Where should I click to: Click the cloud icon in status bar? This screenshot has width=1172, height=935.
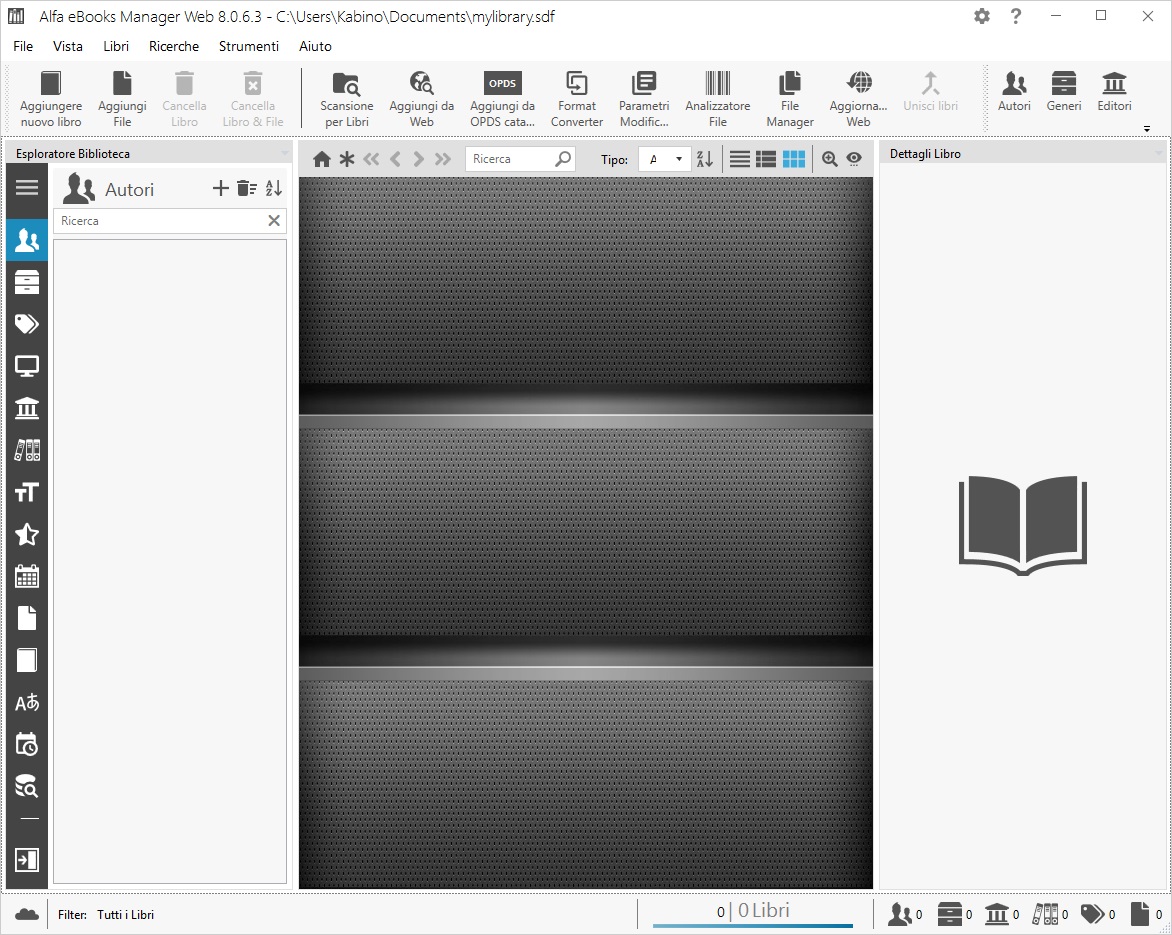tap(27, 914)
